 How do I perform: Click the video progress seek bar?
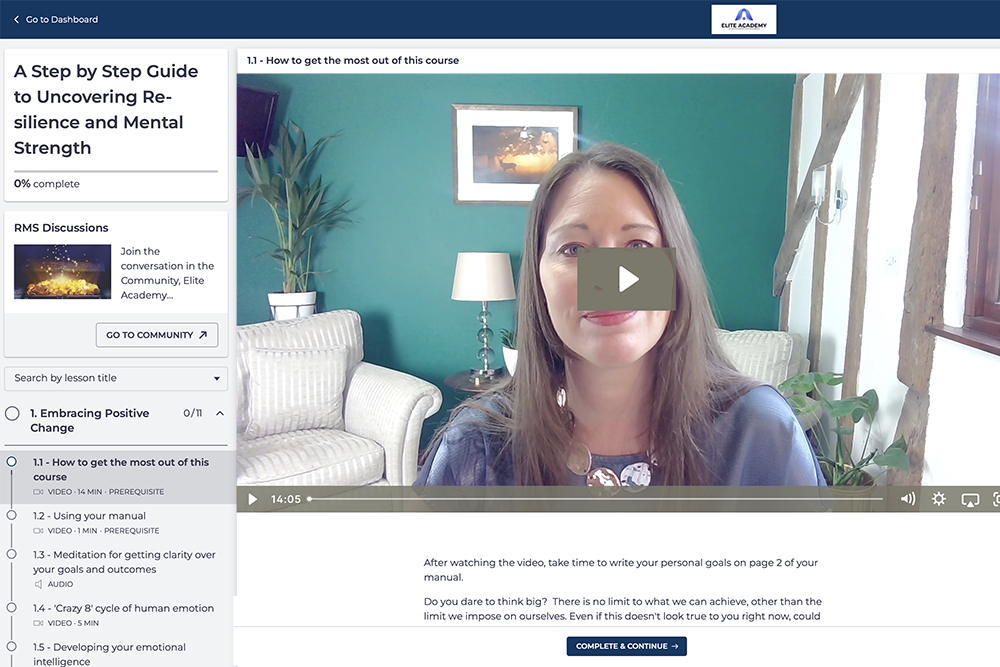click(595, 499)
